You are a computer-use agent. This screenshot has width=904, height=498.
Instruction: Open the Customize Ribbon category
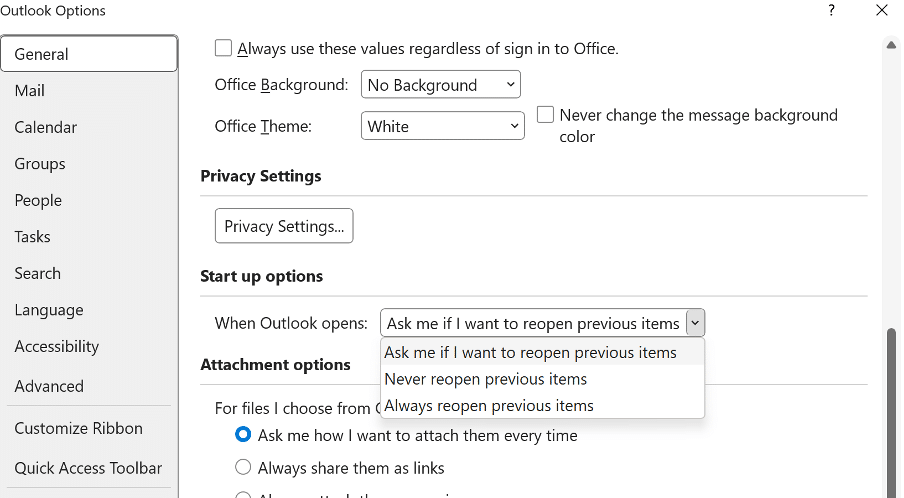[x=89, y=428]
